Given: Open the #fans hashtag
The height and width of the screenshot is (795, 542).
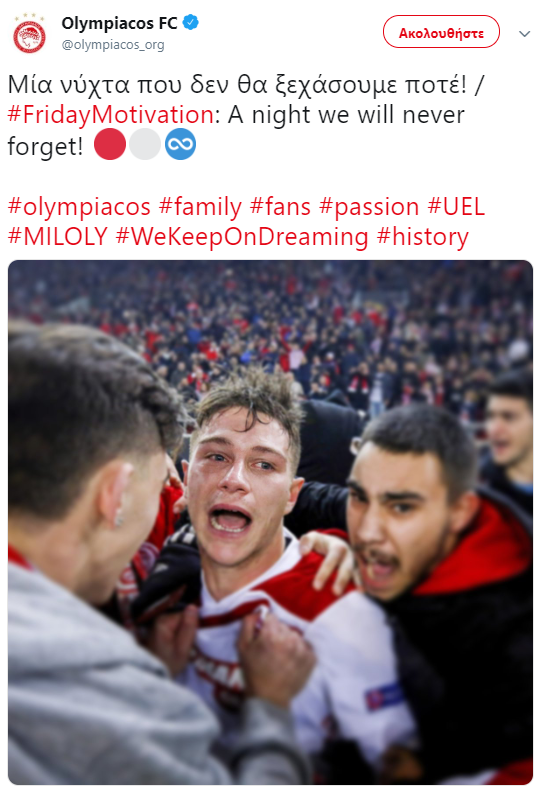Looking at the screenshot, I should point(280,207).
